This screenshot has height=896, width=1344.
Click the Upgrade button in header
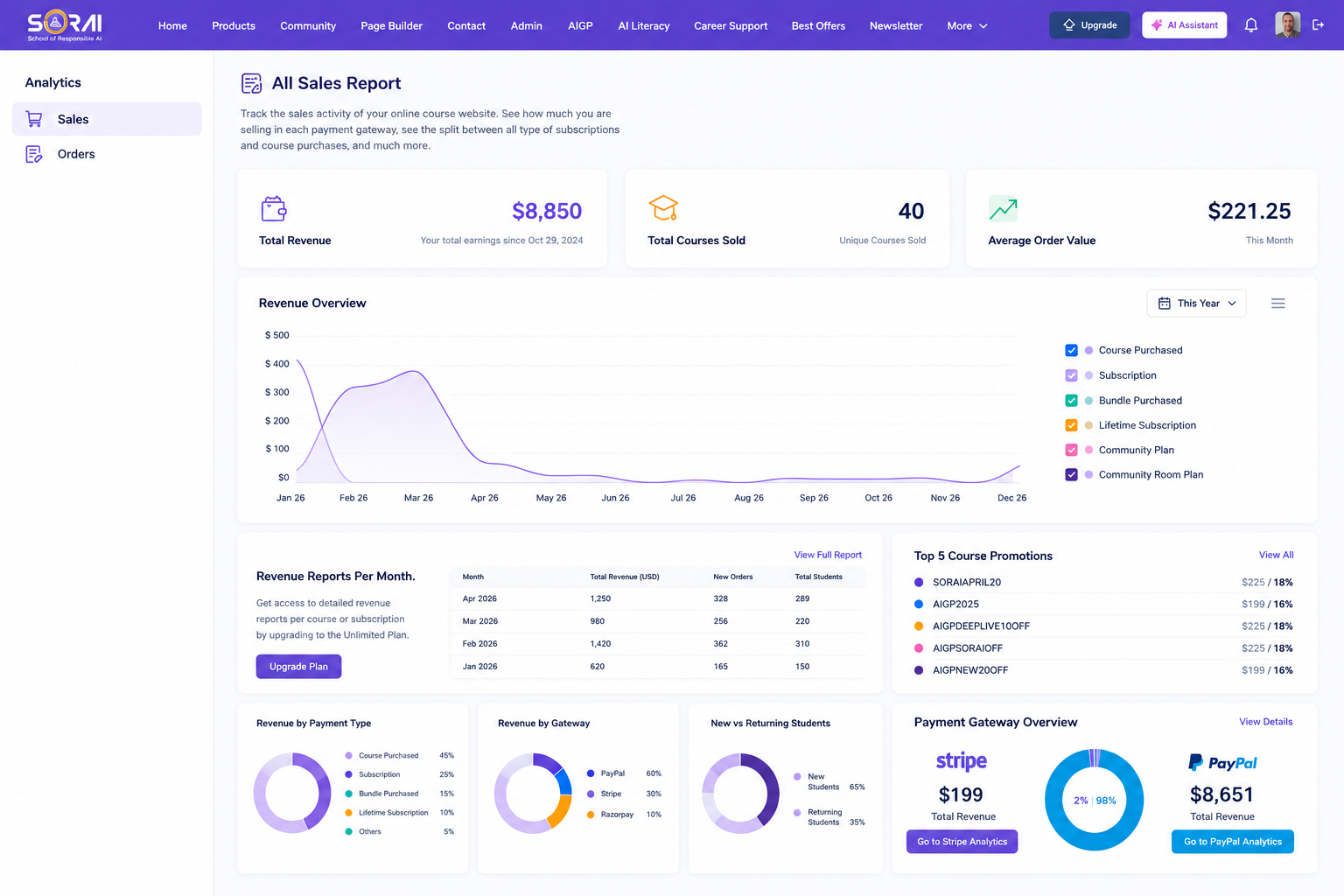tap(1089, 25)
